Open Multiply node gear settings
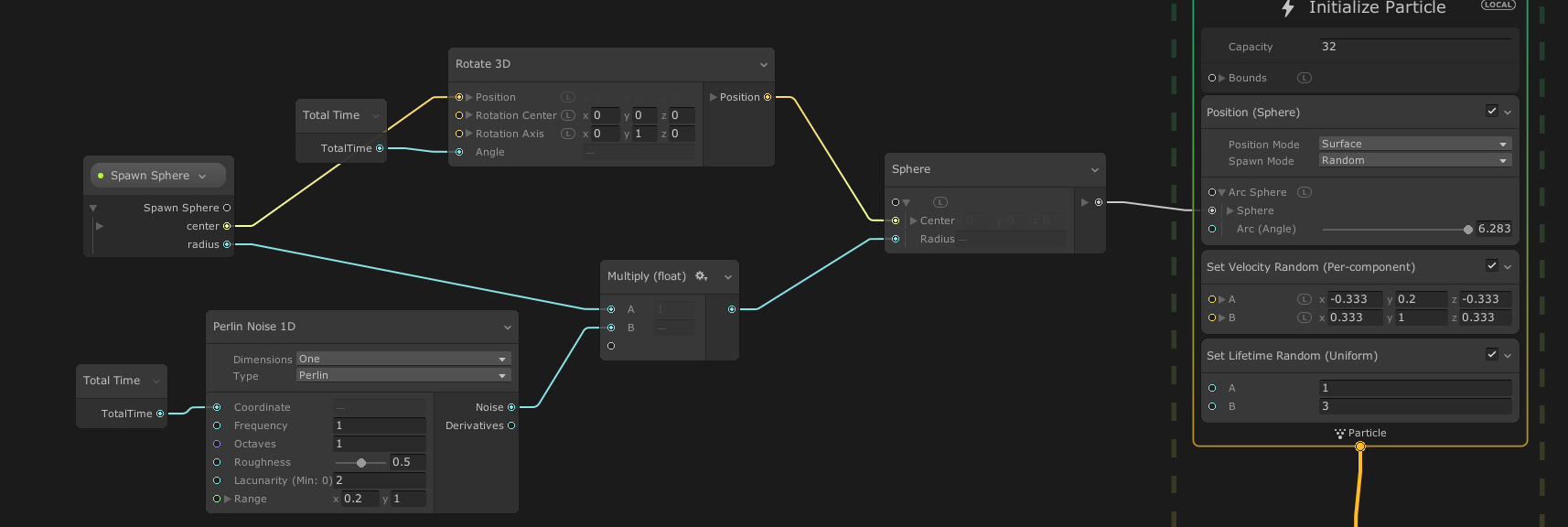This screenshot has width=1568, height=527. click(x=701, y=276)
